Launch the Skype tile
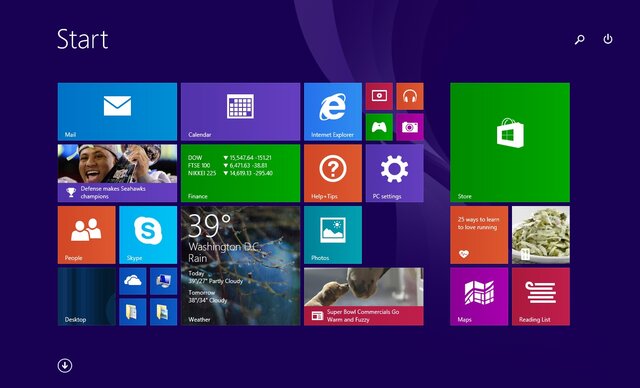Screen dimensions: 640x388 pos(148,235)
